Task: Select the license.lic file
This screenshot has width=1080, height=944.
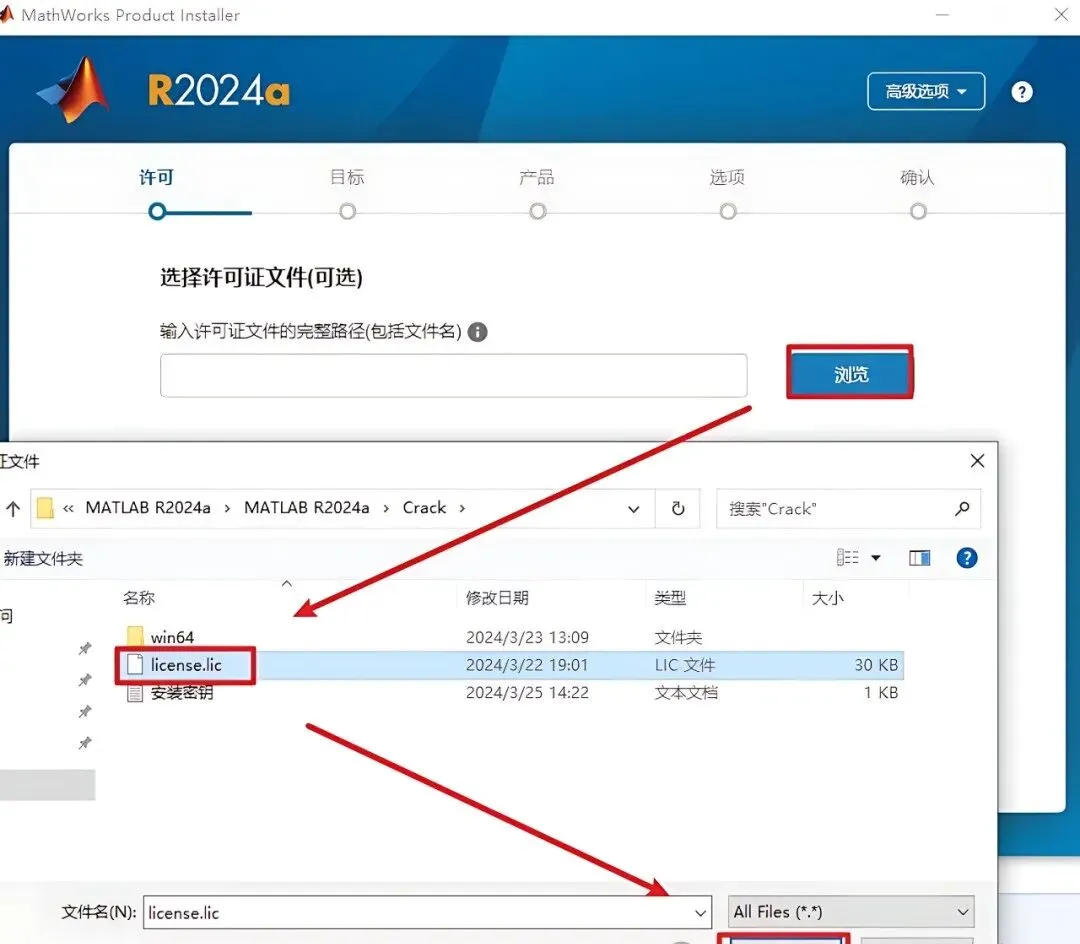Action: 186,665
